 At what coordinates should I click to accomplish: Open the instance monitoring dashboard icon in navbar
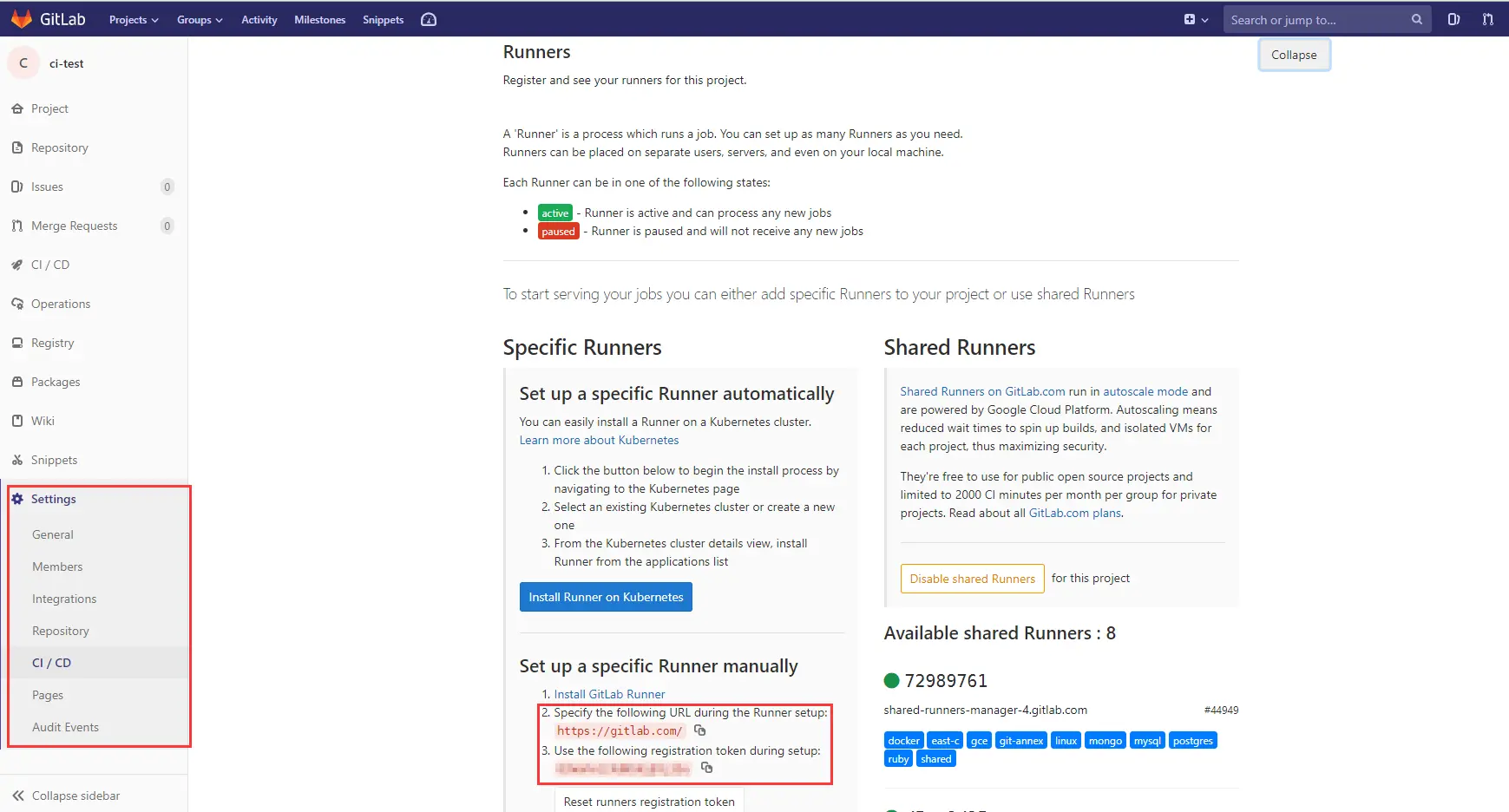(x=429, y=19)
